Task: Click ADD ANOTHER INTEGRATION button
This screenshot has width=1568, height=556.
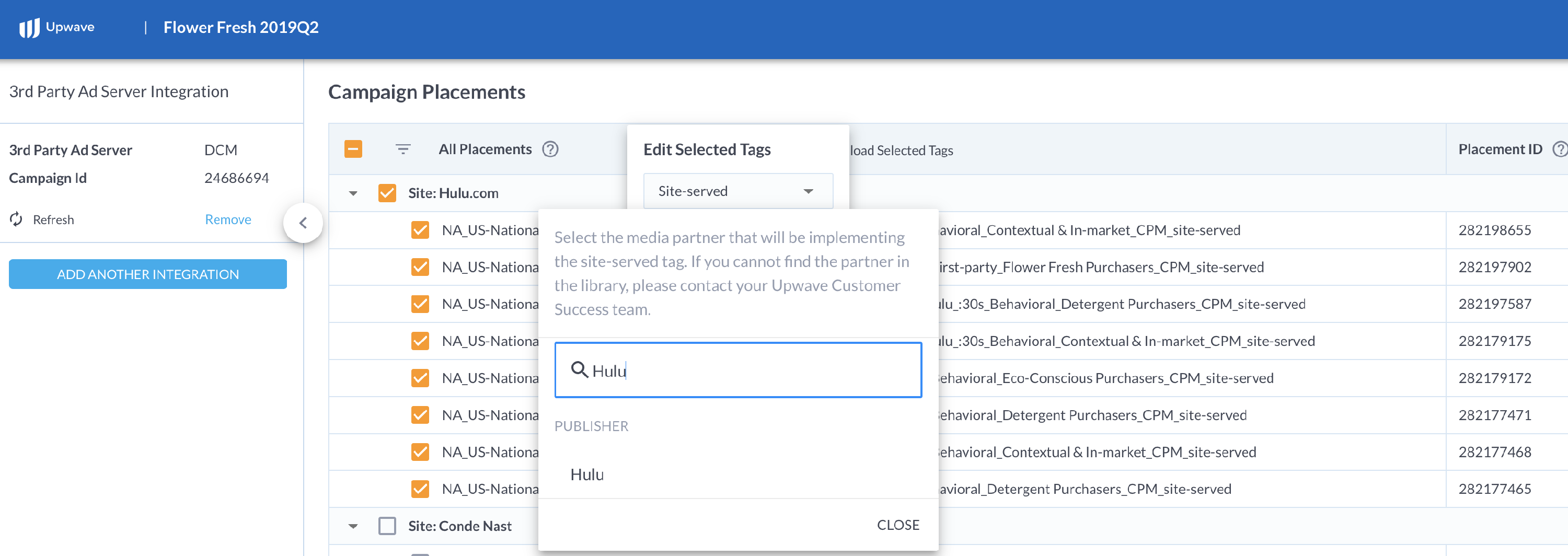Action: tap(148, 274)
